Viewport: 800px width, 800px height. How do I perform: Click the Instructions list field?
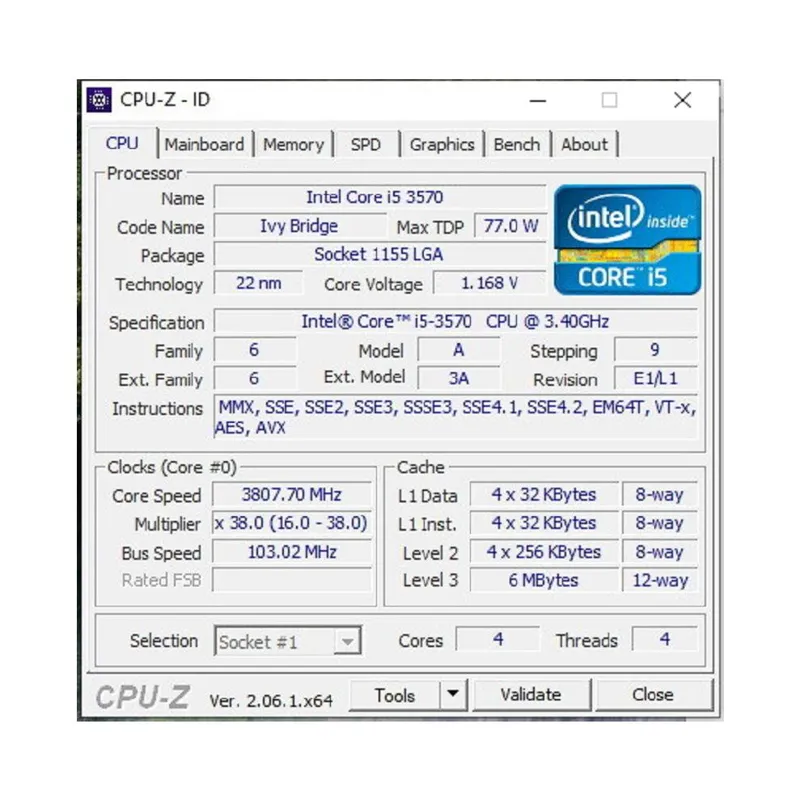(x=455, y=417)
